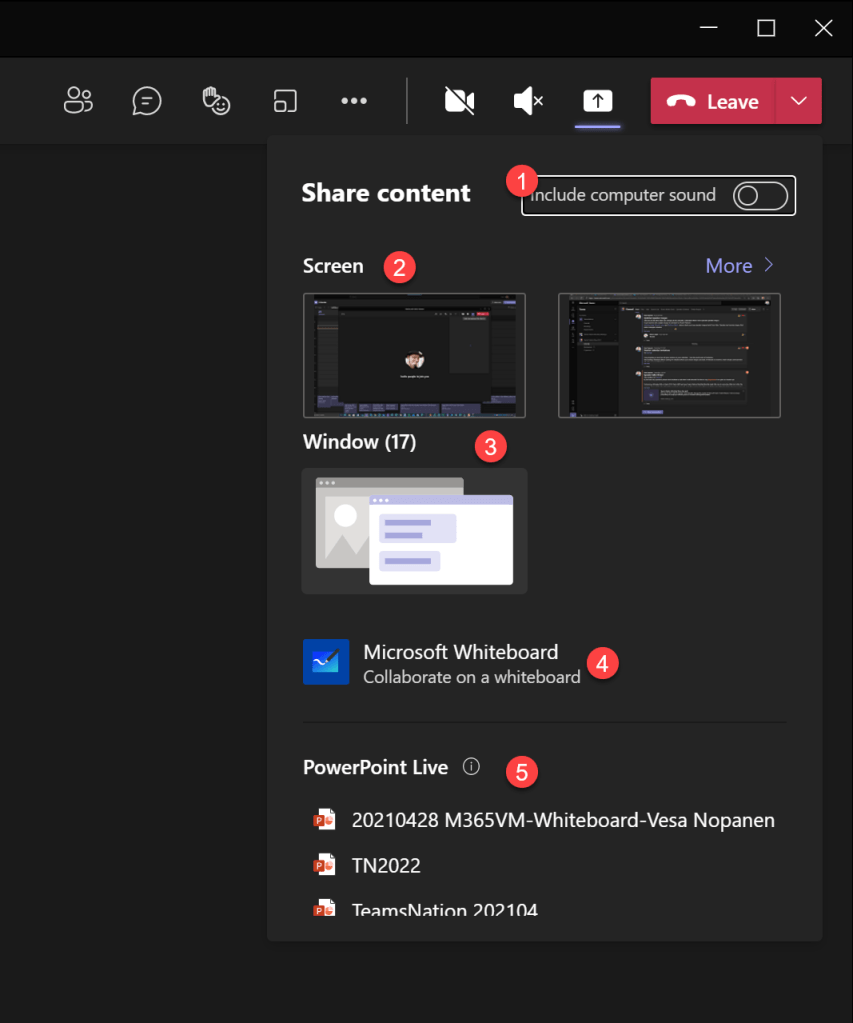Open the breakout rooms icon
This screenshot has width=853, height=1023.
point(285,101)
